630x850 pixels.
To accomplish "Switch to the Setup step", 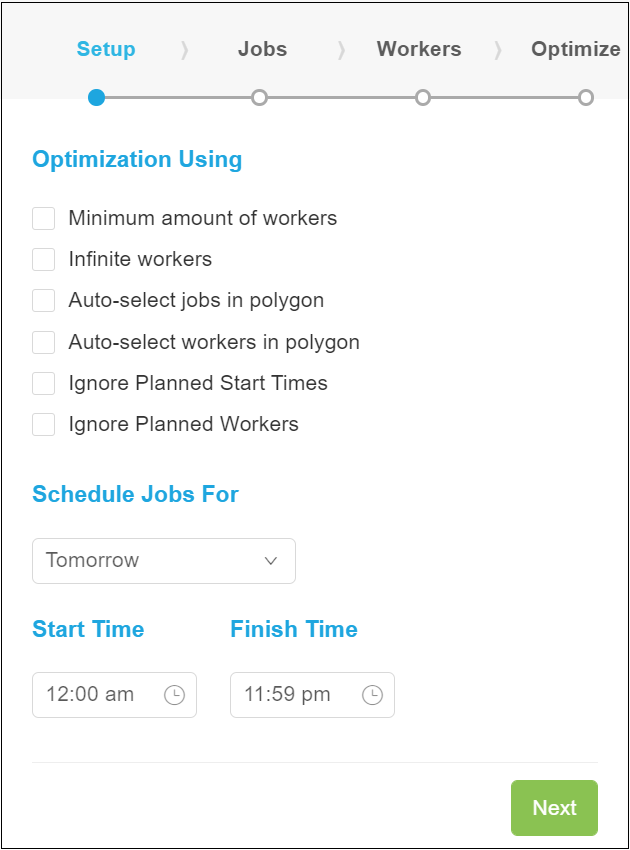I will (x=106, y=48).
